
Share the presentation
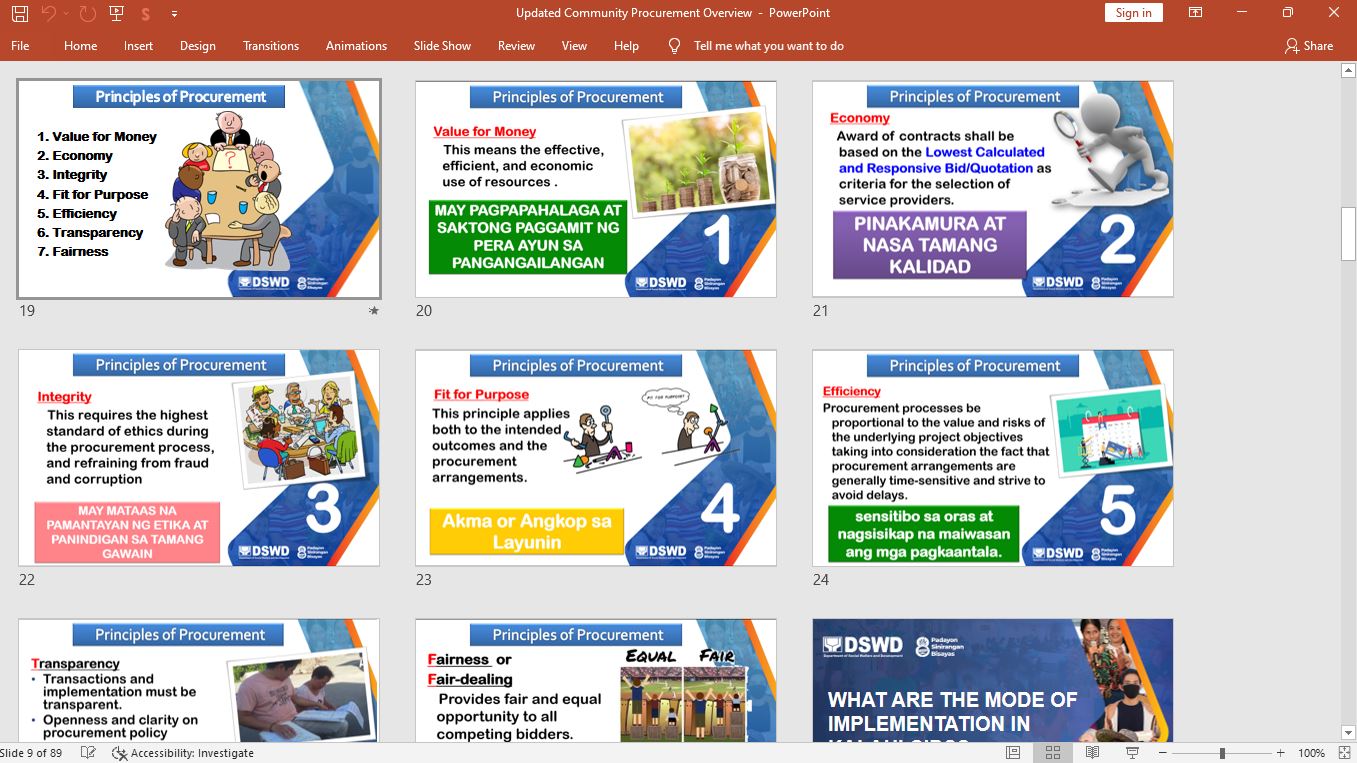[1309, 46]
